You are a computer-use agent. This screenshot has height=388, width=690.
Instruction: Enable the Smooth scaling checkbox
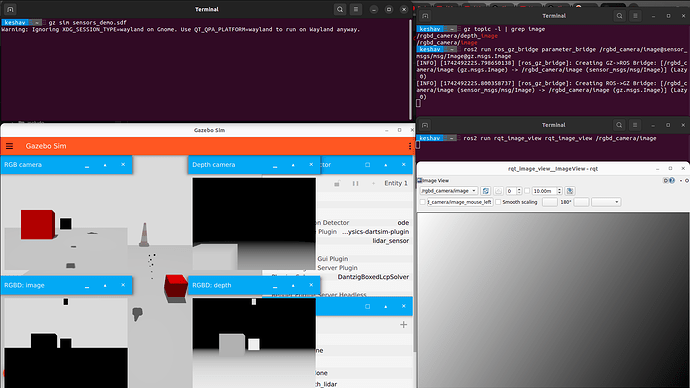(498, 202)
